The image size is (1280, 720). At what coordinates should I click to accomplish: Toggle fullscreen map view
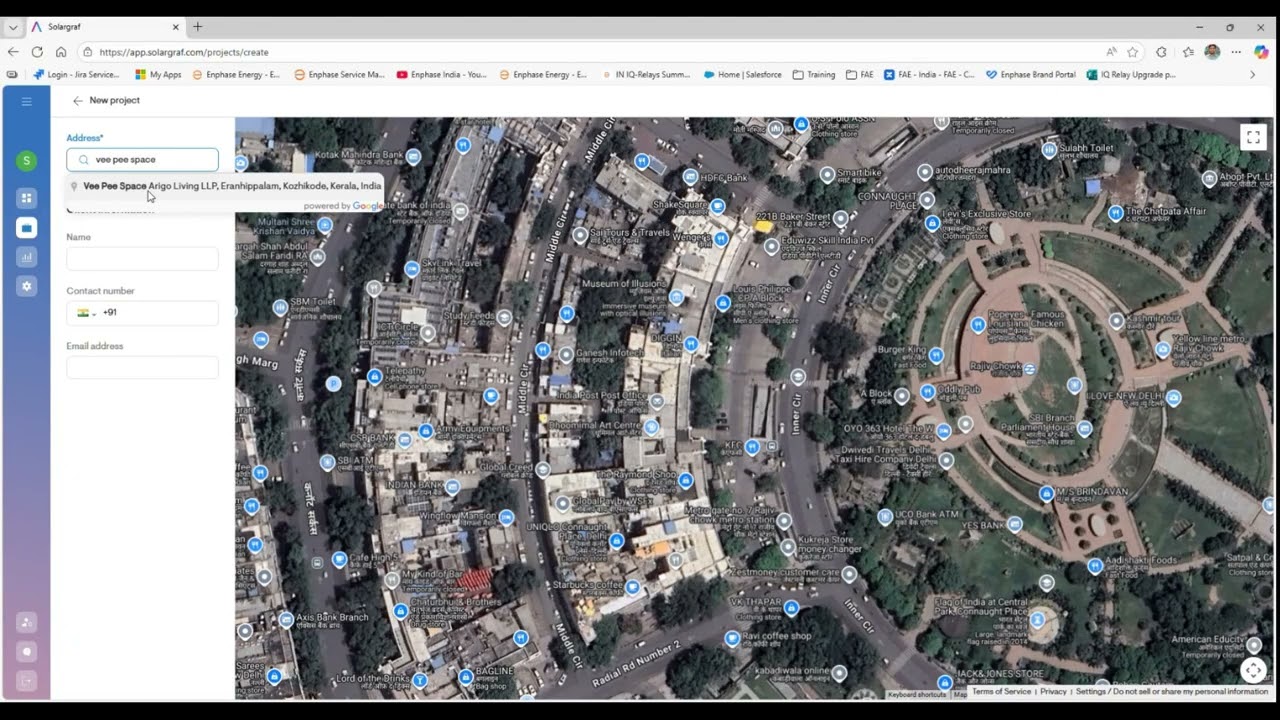1253,137
